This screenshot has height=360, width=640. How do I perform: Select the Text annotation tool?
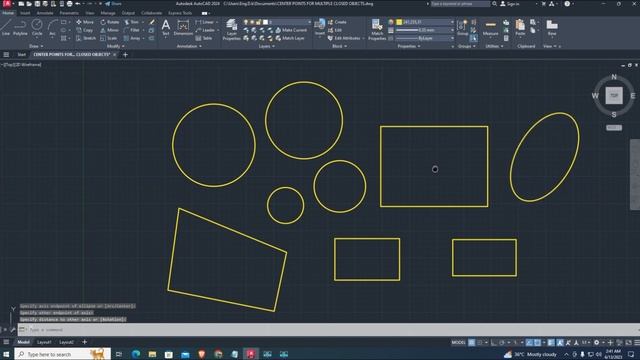(166, 27)
